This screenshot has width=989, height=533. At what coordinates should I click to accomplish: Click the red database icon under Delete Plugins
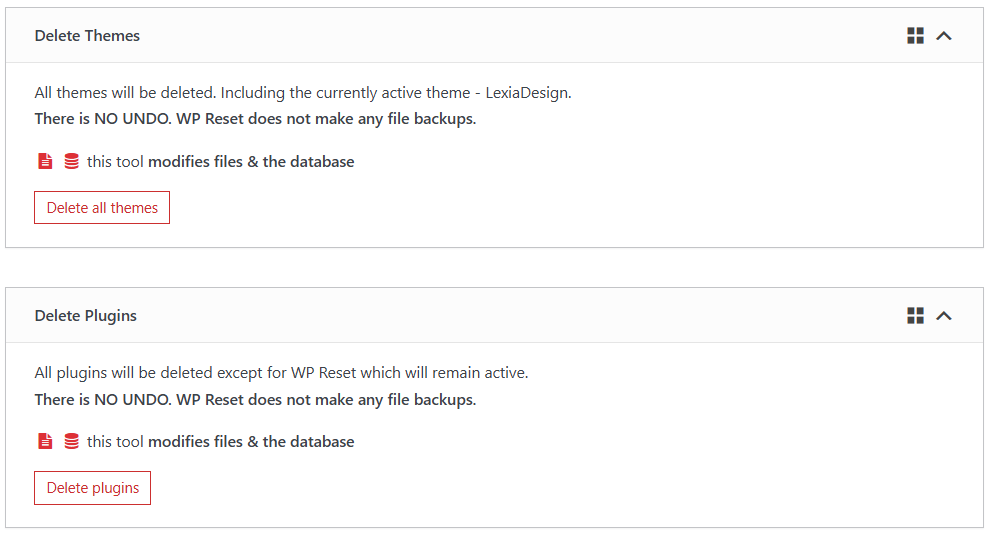[72, 442]
